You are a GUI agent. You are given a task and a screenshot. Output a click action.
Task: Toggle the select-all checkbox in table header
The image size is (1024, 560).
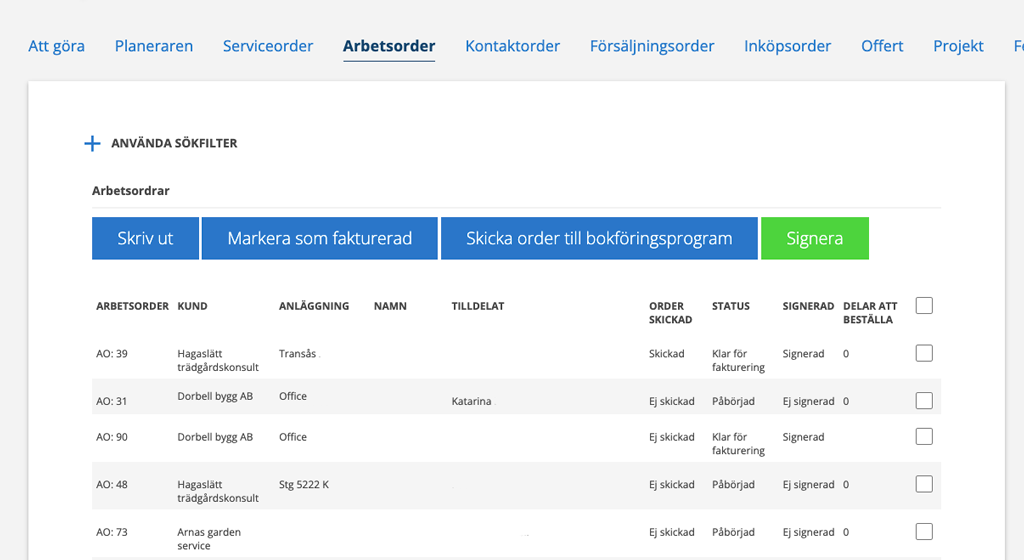[x=924, y=305]
